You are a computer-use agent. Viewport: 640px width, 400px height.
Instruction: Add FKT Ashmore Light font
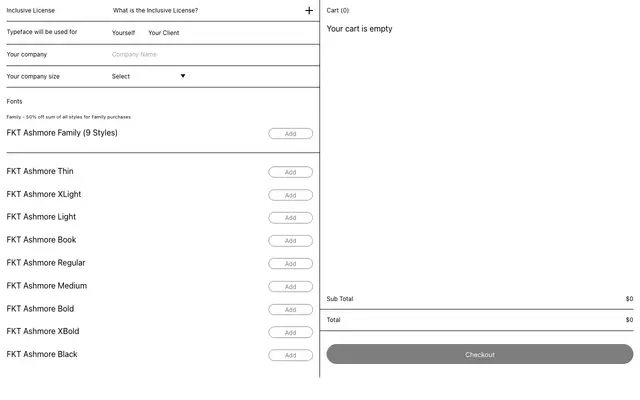point(291,218)
